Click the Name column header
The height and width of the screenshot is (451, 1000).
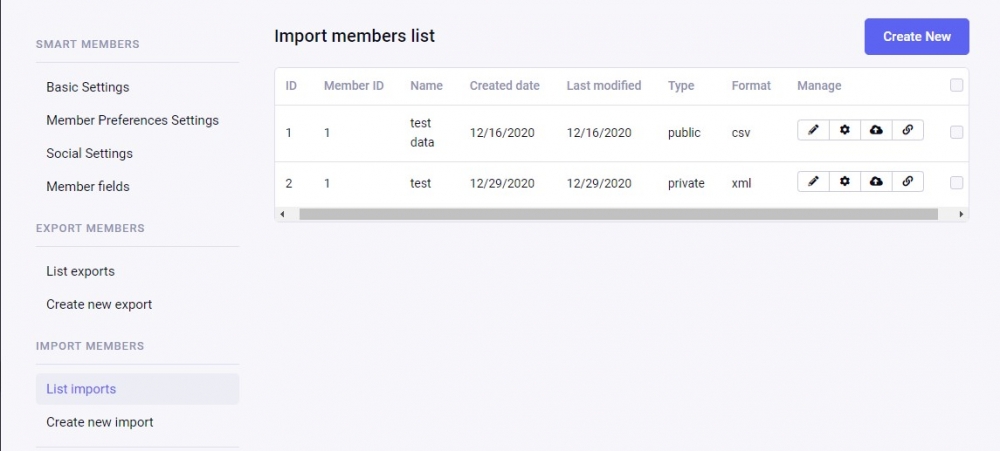click(x=426, y=85)
